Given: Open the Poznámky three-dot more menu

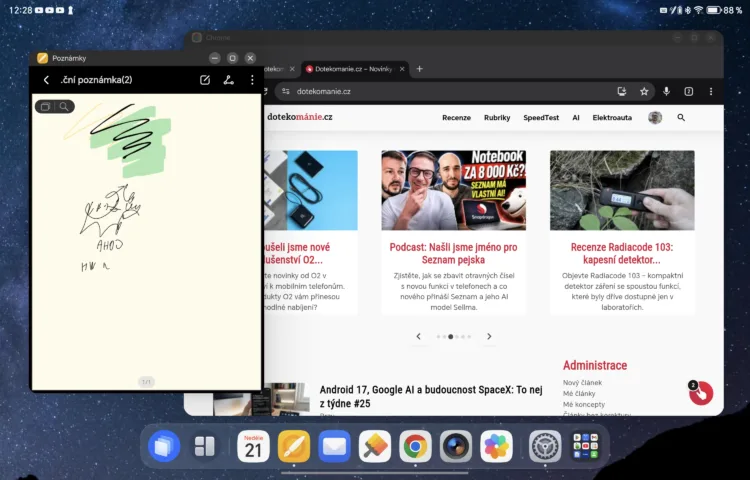Looking at the screenshot, I should (252, 80).
